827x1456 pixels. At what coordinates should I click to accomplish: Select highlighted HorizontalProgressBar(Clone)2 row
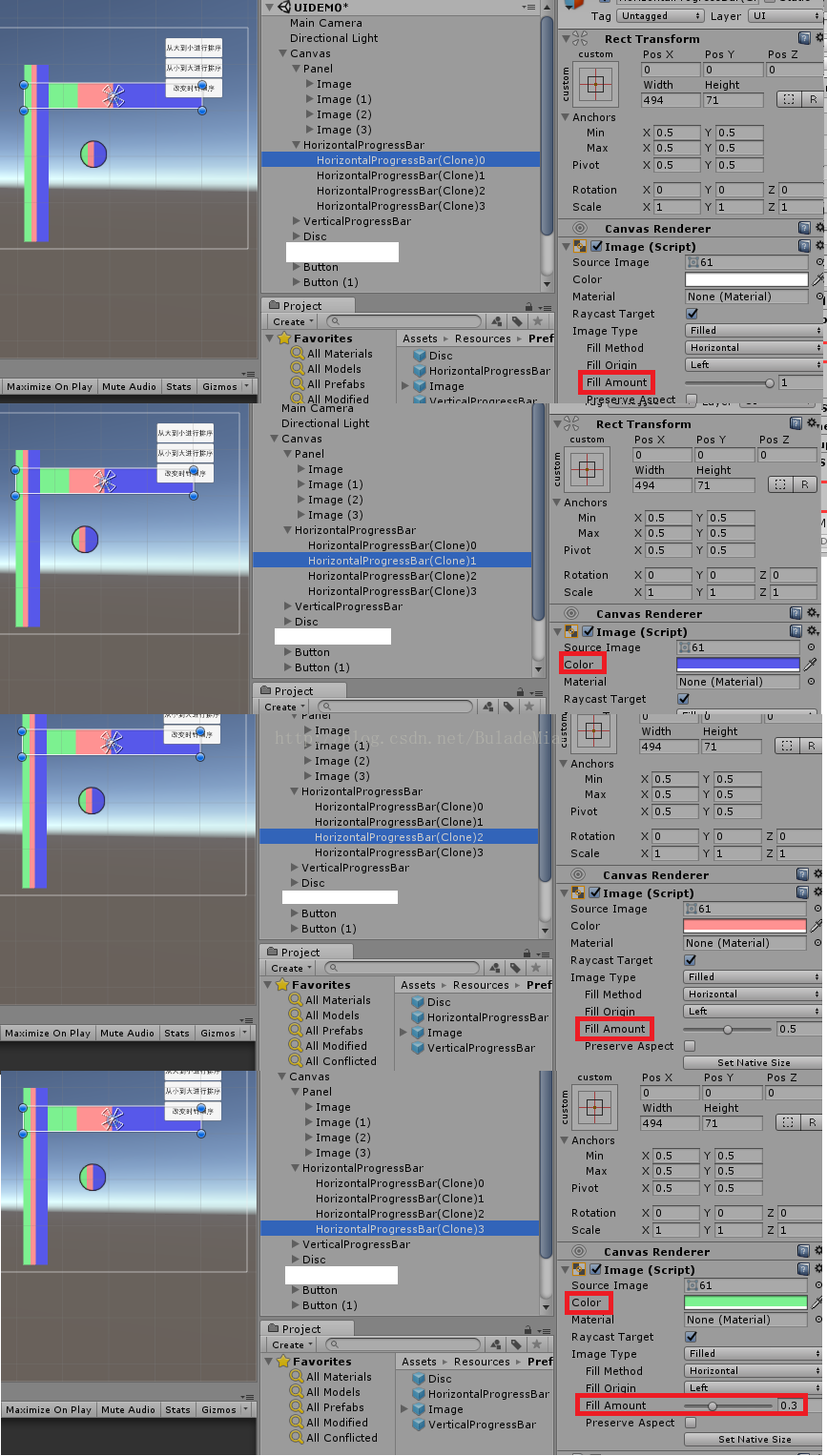point(400,837)
